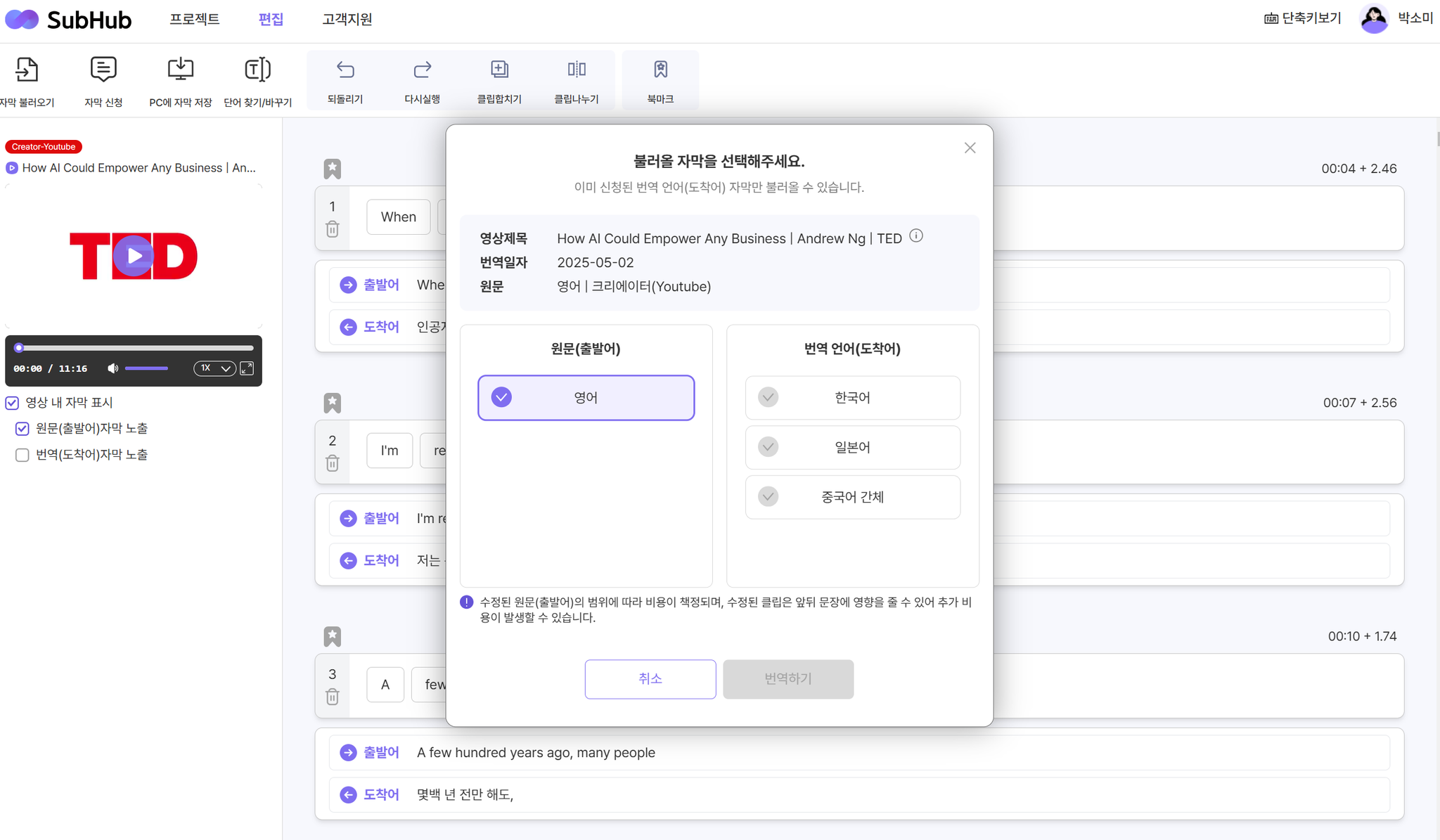Delete clip 3 with the trash icon
This screenshot has height=840, width=1440.
(333, 697)
